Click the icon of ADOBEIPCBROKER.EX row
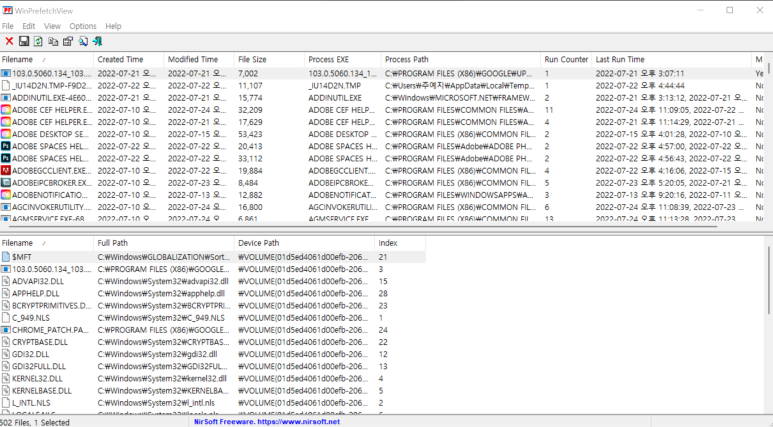773x427 pixels. point(5,183)
